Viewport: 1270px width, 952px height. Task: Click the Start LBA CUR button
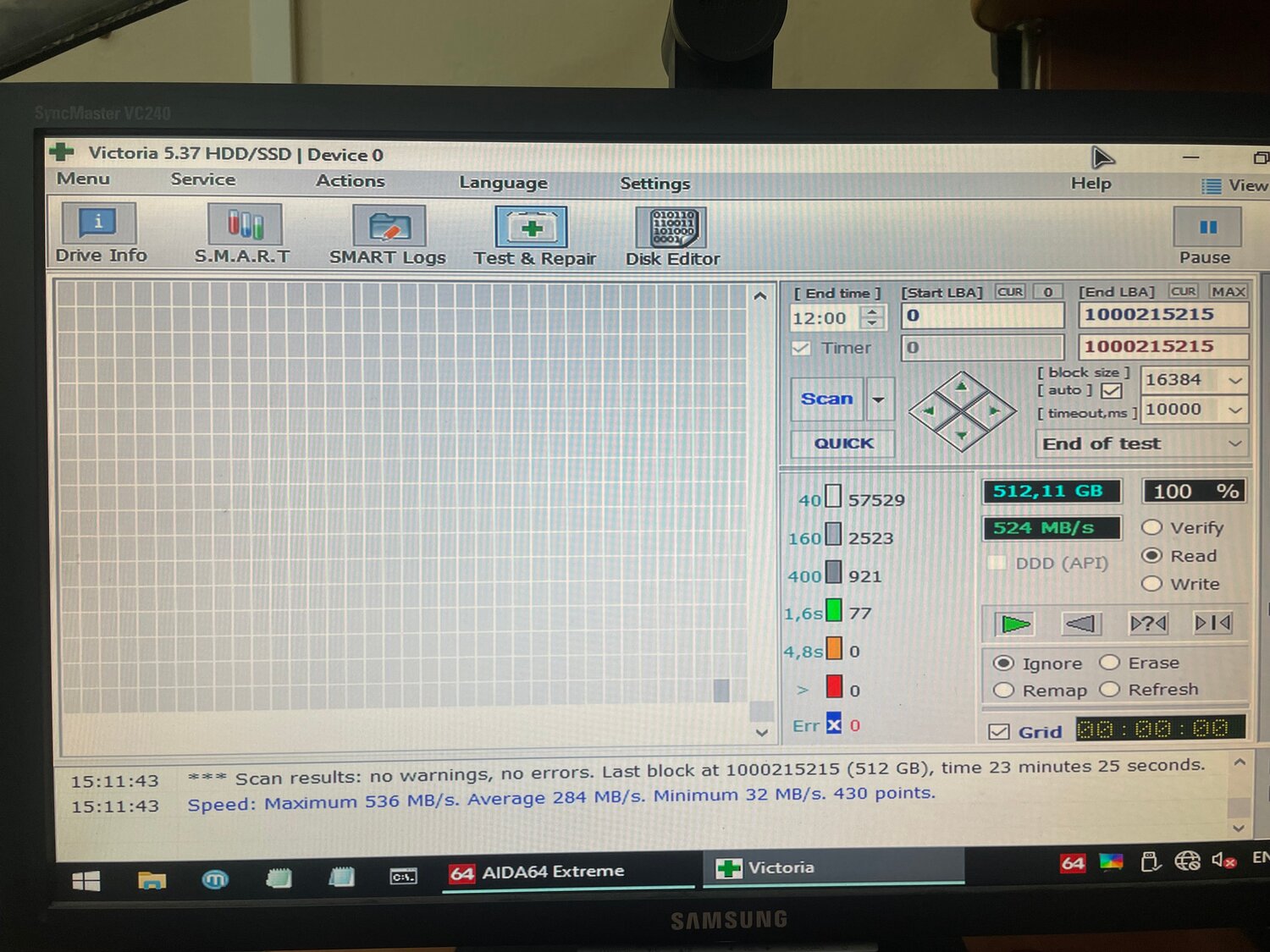[x=1010, y=292]
